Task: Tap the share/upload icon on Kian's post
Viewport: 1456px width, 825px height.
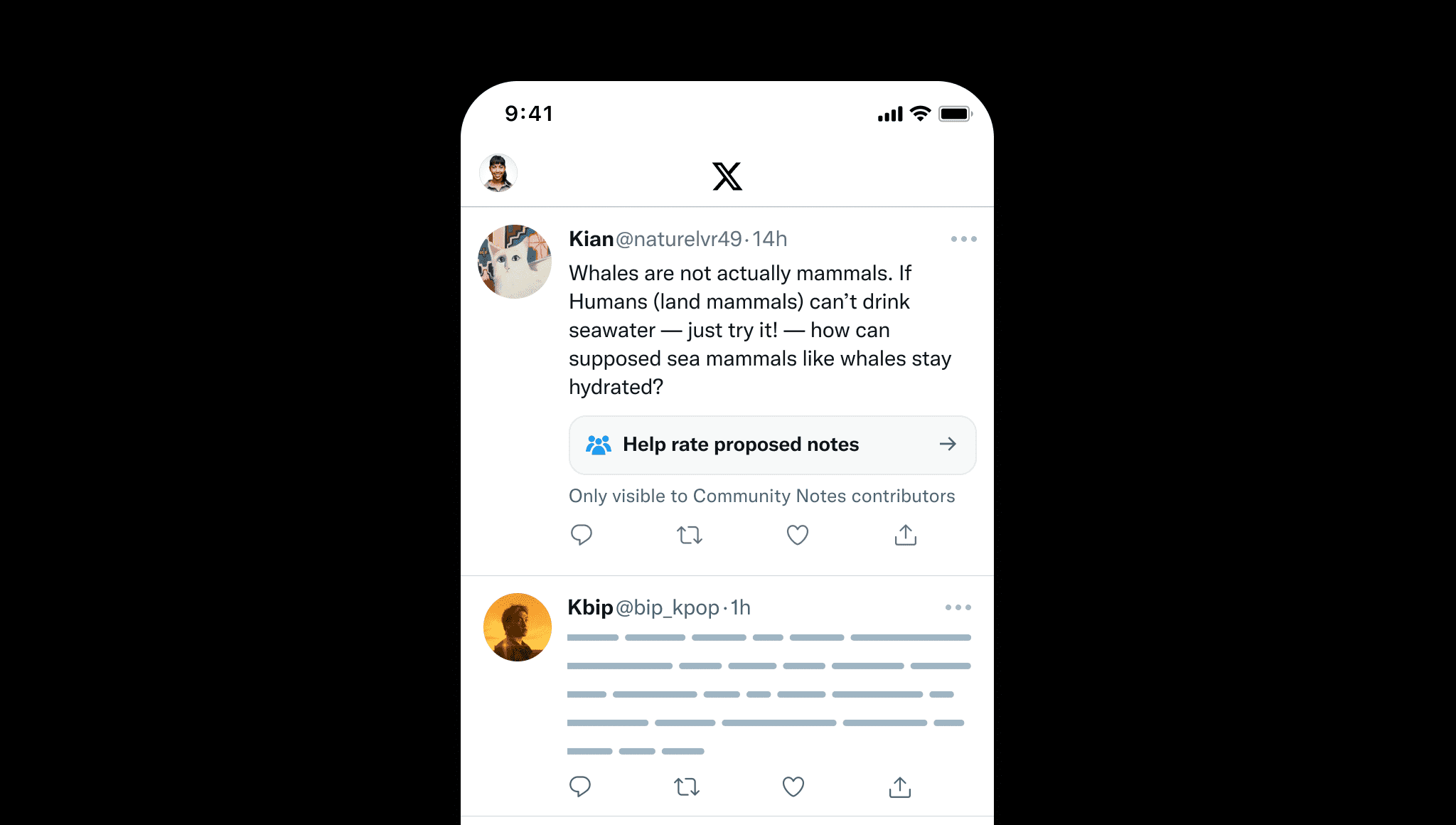Action: pos(905,534)
